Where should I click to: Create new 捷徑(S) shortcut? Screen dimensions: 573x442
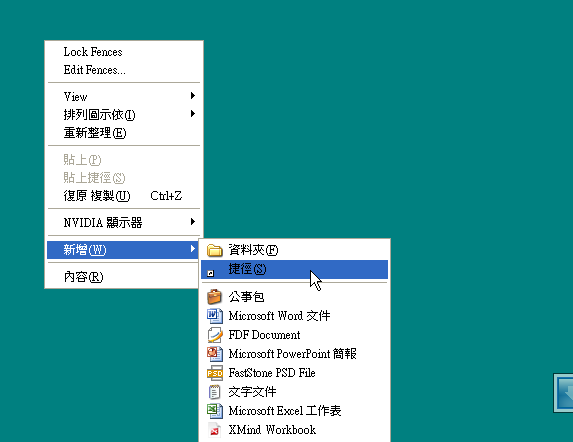[x=294, y=269]
